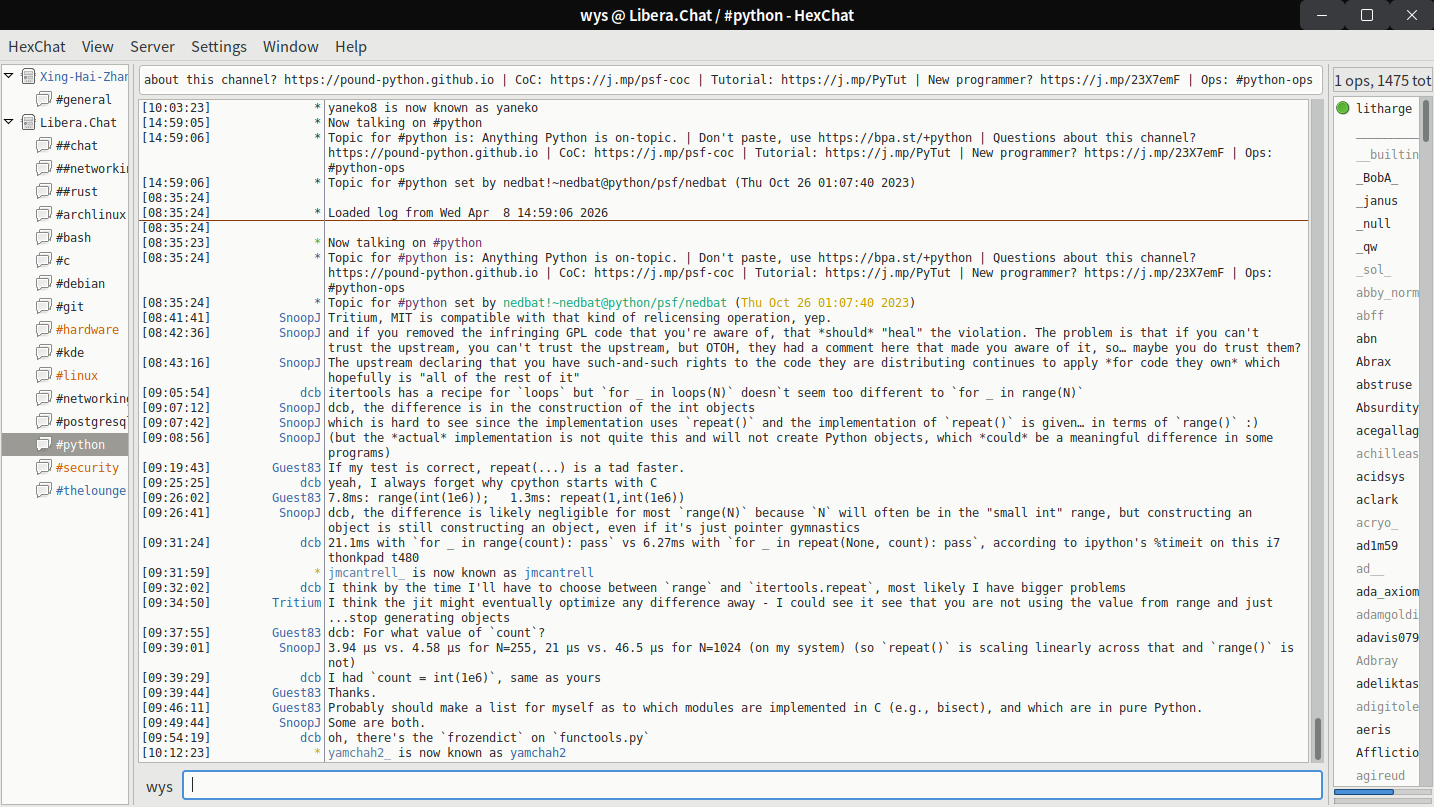
Task: Open the Settings menu
Action: pyautogui.click(x=219, y=47)
